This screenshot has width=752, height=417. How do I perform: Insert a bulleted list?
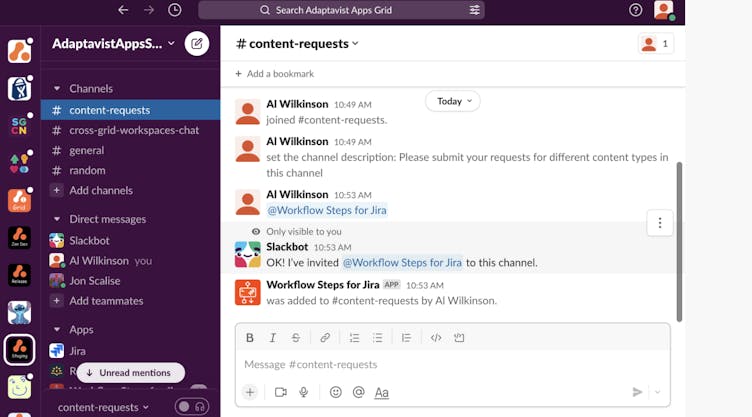coord(377,338)
